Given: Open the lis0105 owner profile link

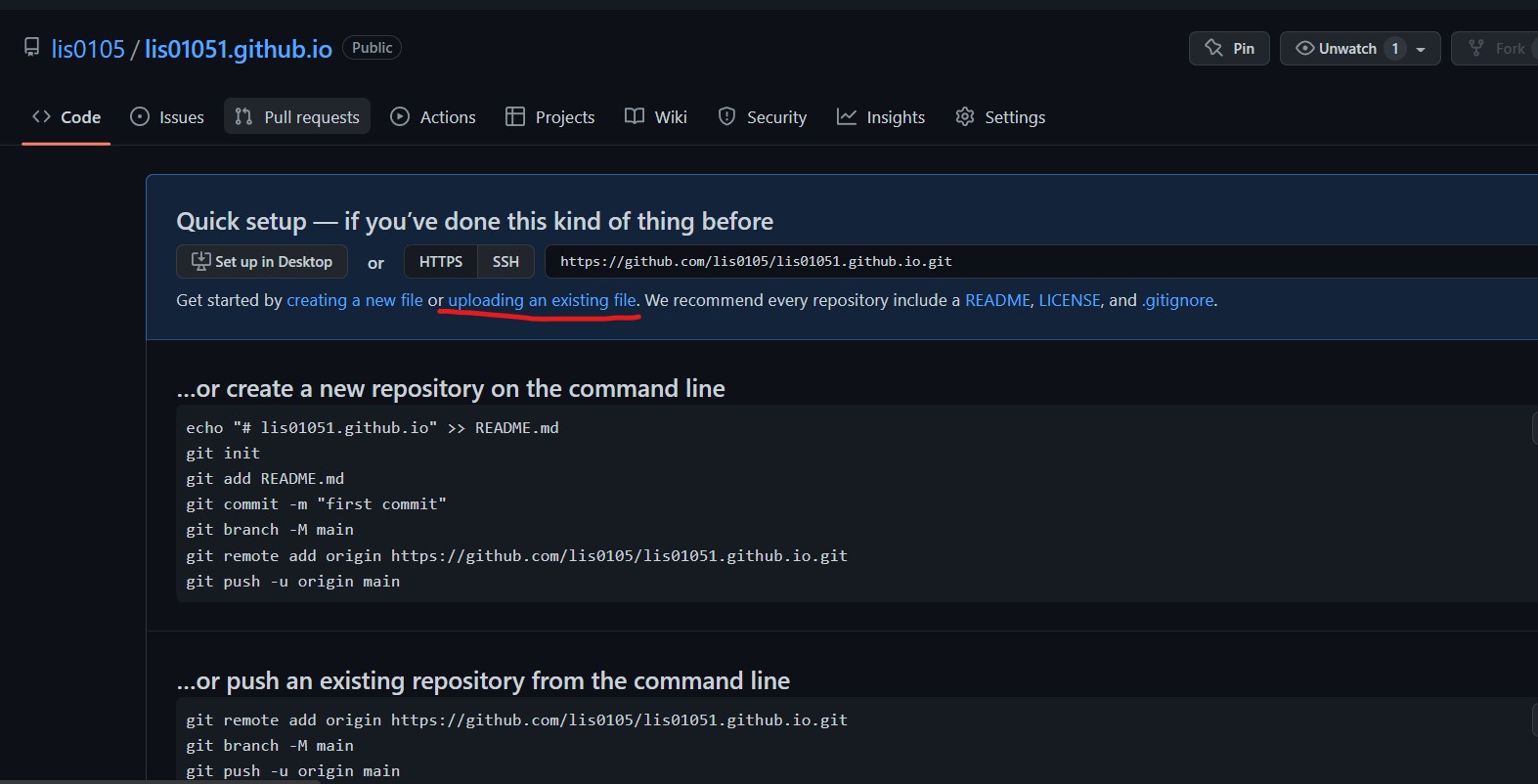Looking at the screenshot, I should [x=88, y=49].
